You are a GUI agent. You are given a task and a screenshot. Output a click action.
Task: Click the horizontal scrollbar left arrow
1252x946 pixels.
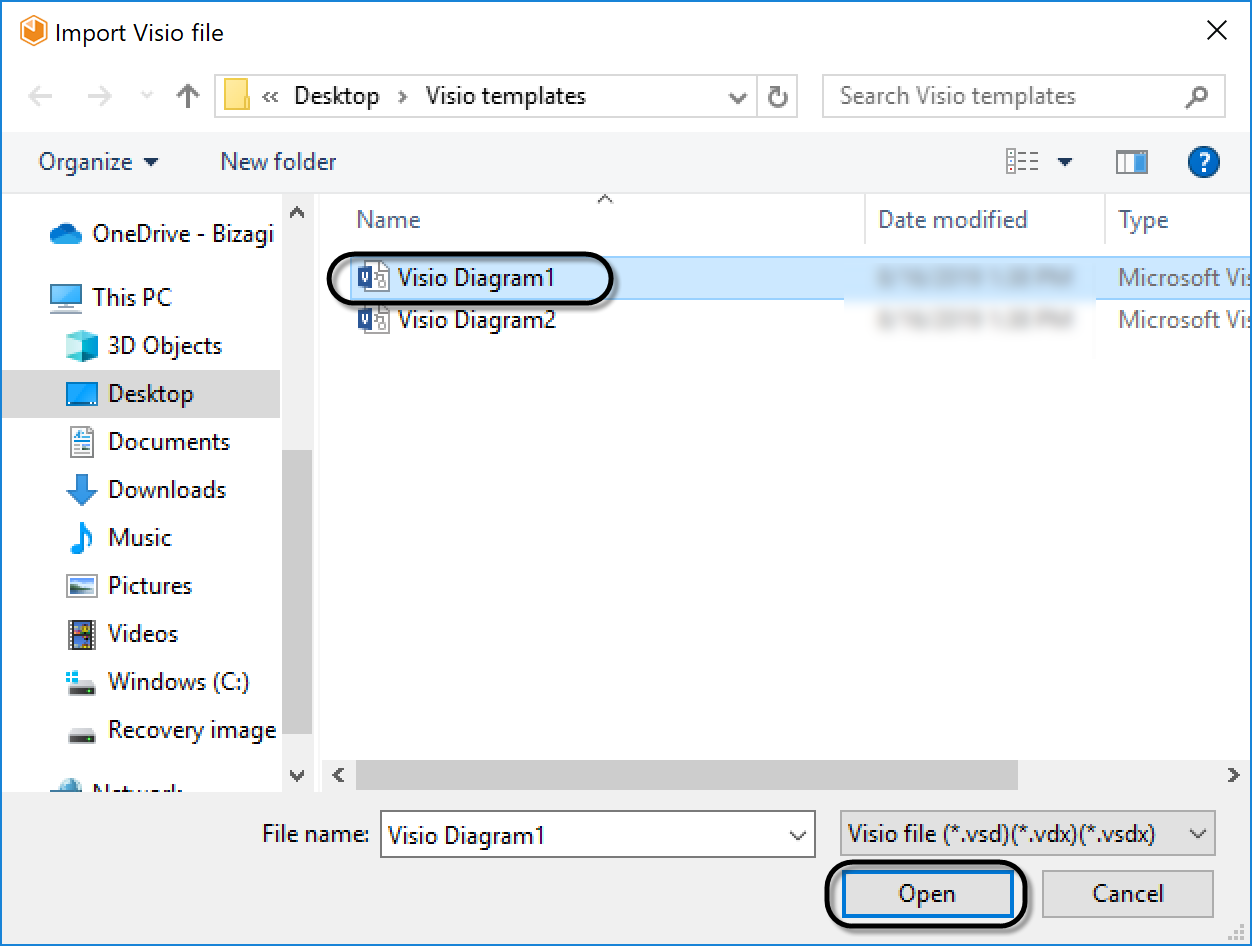pos(338,775)
